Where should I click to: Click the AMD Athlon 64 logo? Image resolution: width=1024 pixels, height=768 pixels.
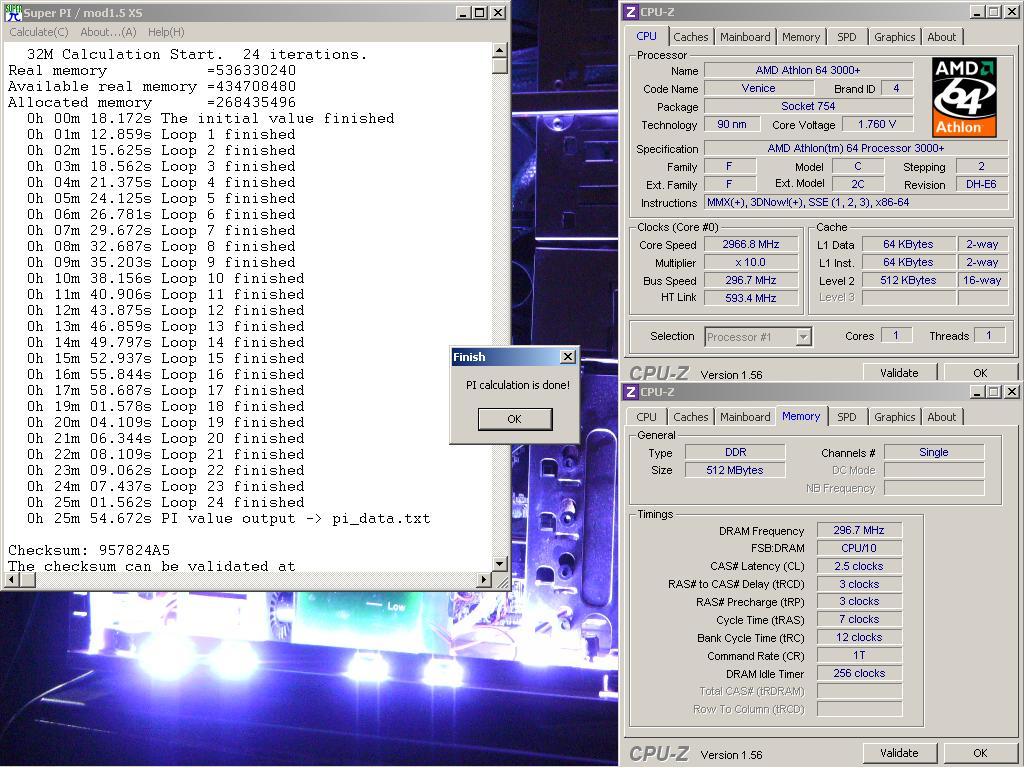tap(964, 97)
